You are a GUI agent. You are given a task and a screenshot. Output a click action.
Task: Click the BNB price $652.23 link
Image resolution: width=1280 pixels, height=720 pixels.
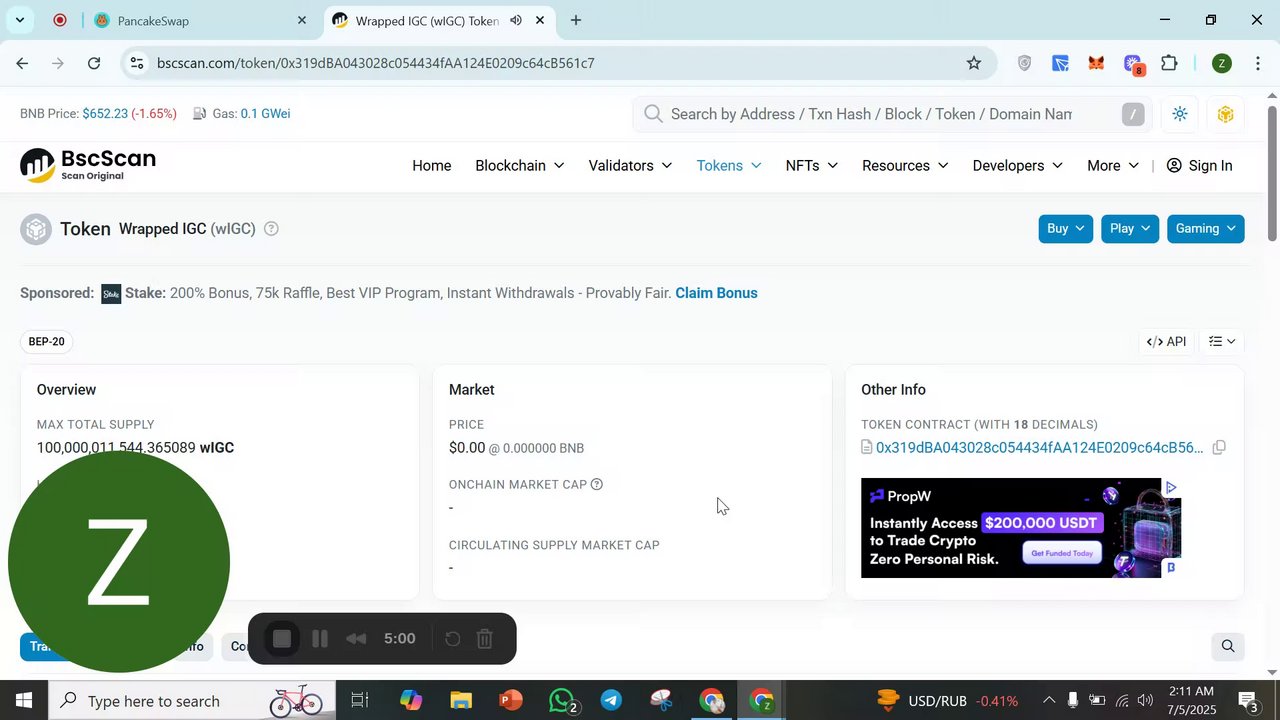pyautogui.click(x=105, y=114)
